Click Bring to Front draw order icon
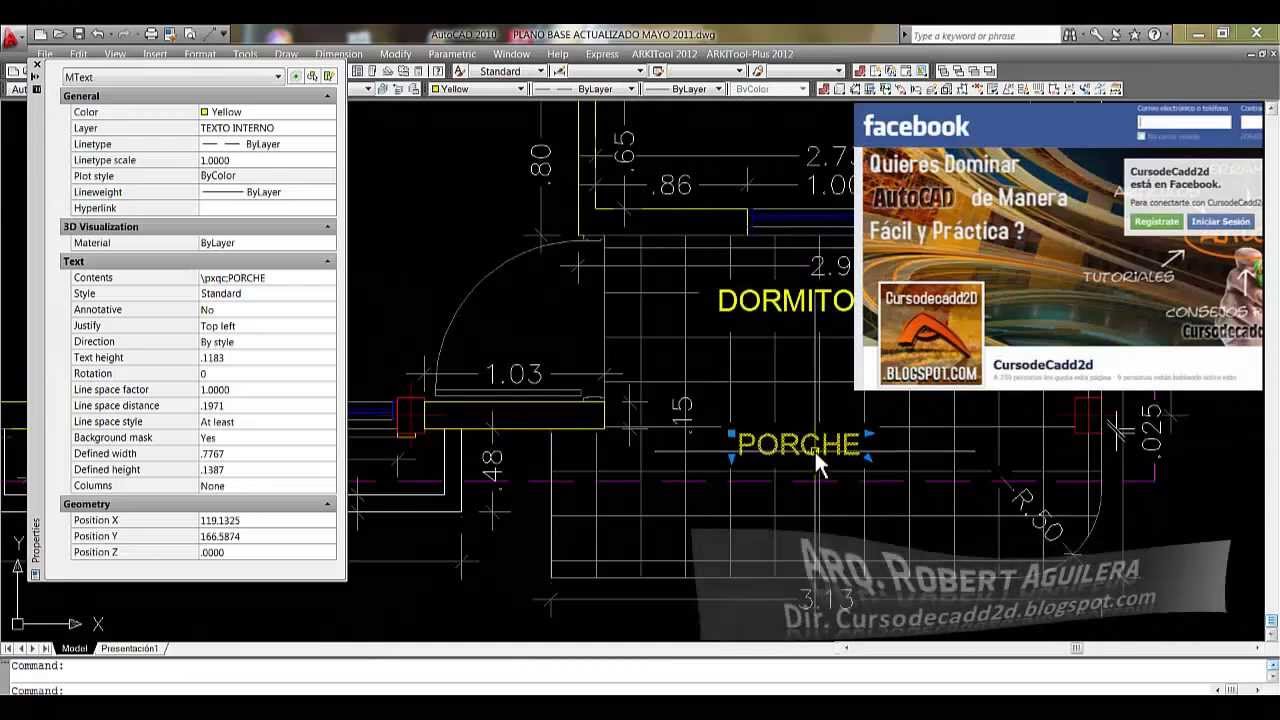 945,71
